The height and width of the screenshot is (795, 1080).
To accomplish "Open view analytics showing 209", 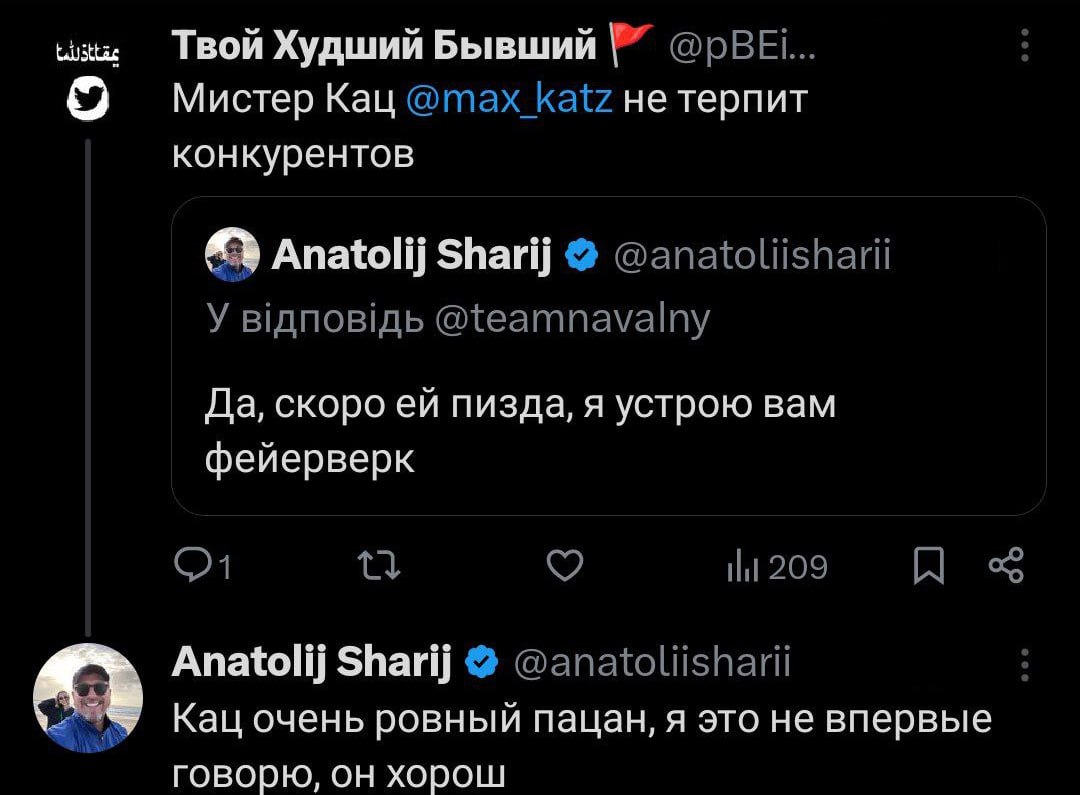I will [776, 567].
